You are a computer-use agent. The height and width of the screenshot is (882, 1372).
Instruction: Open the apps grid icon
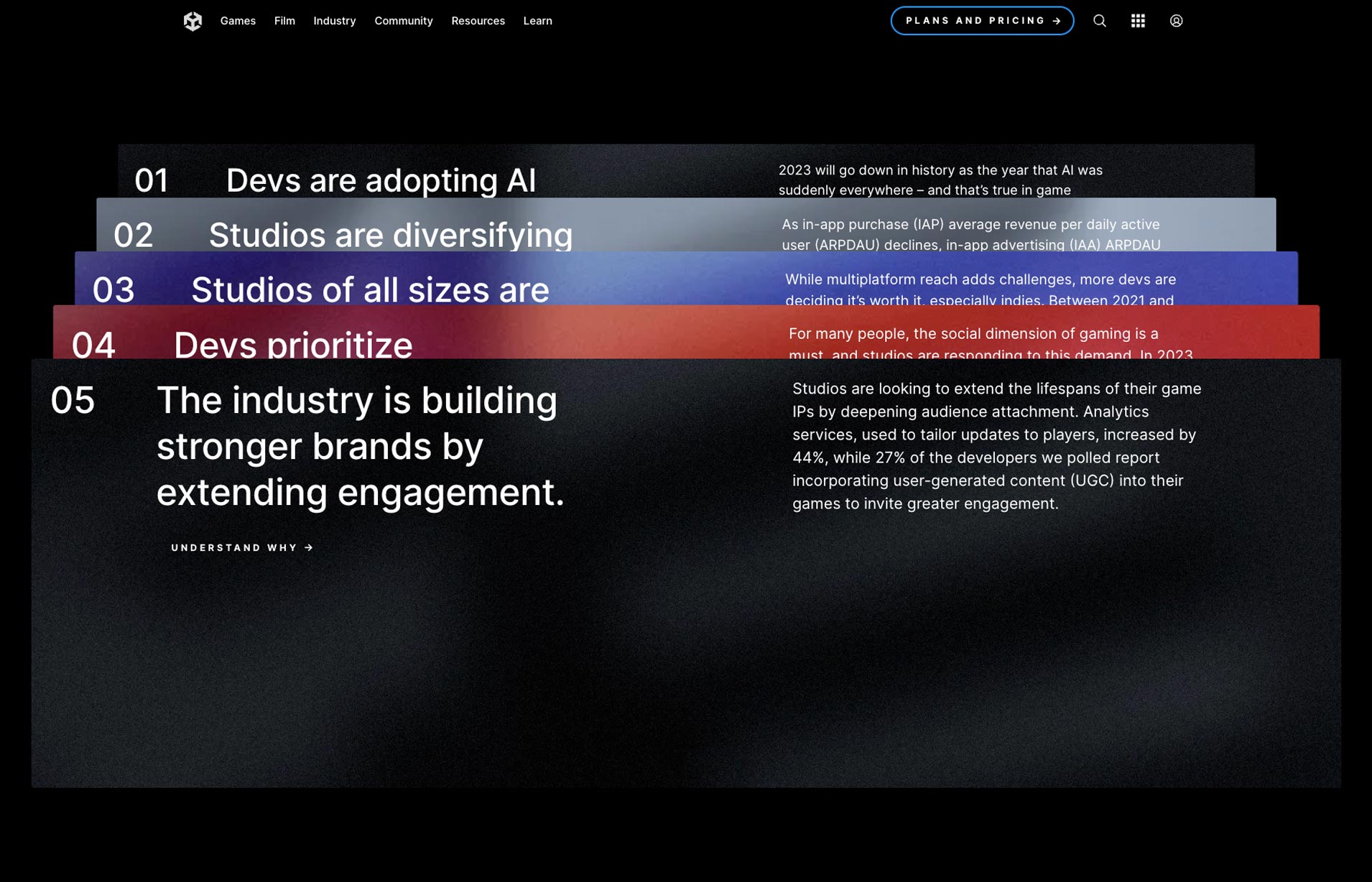pos(1138,21)
